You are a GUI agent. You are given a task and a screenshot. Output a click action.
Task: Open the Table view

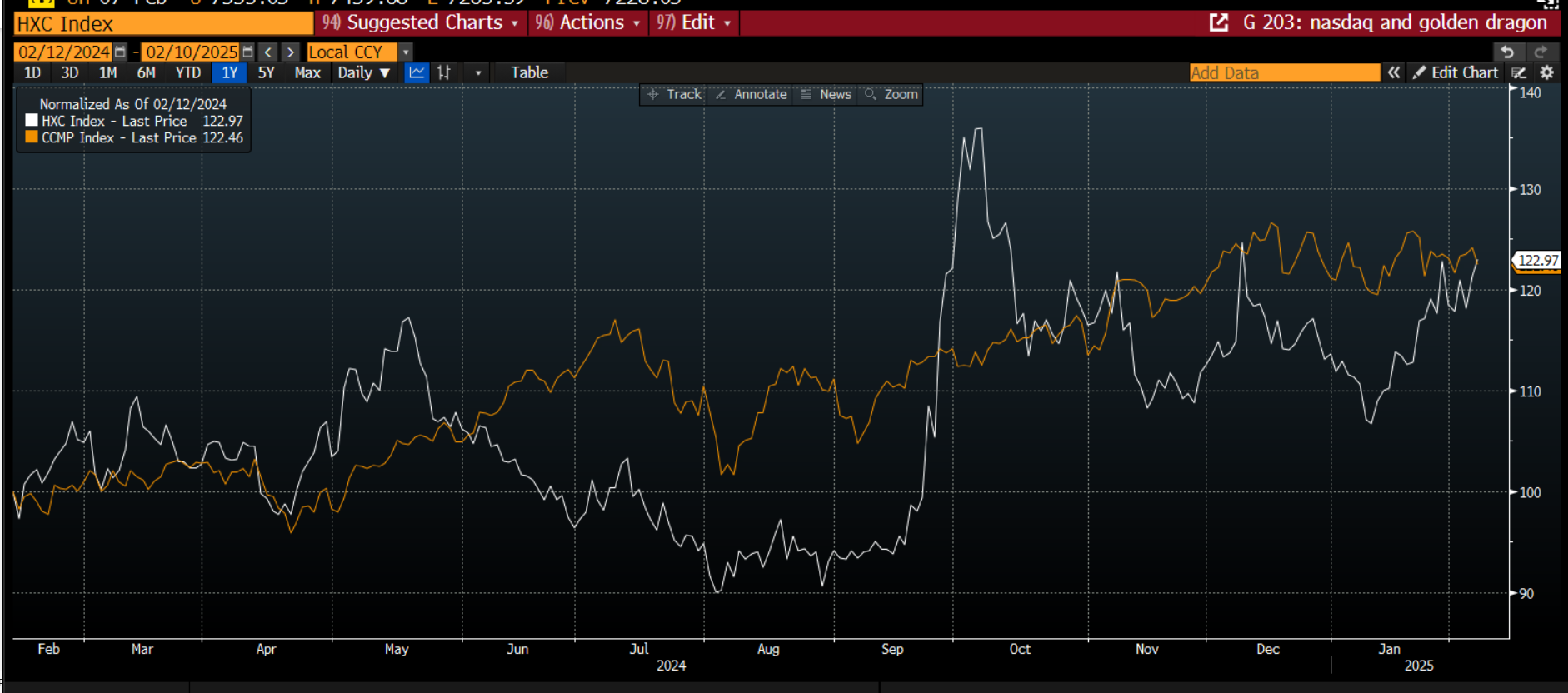(x=529, y=73)
